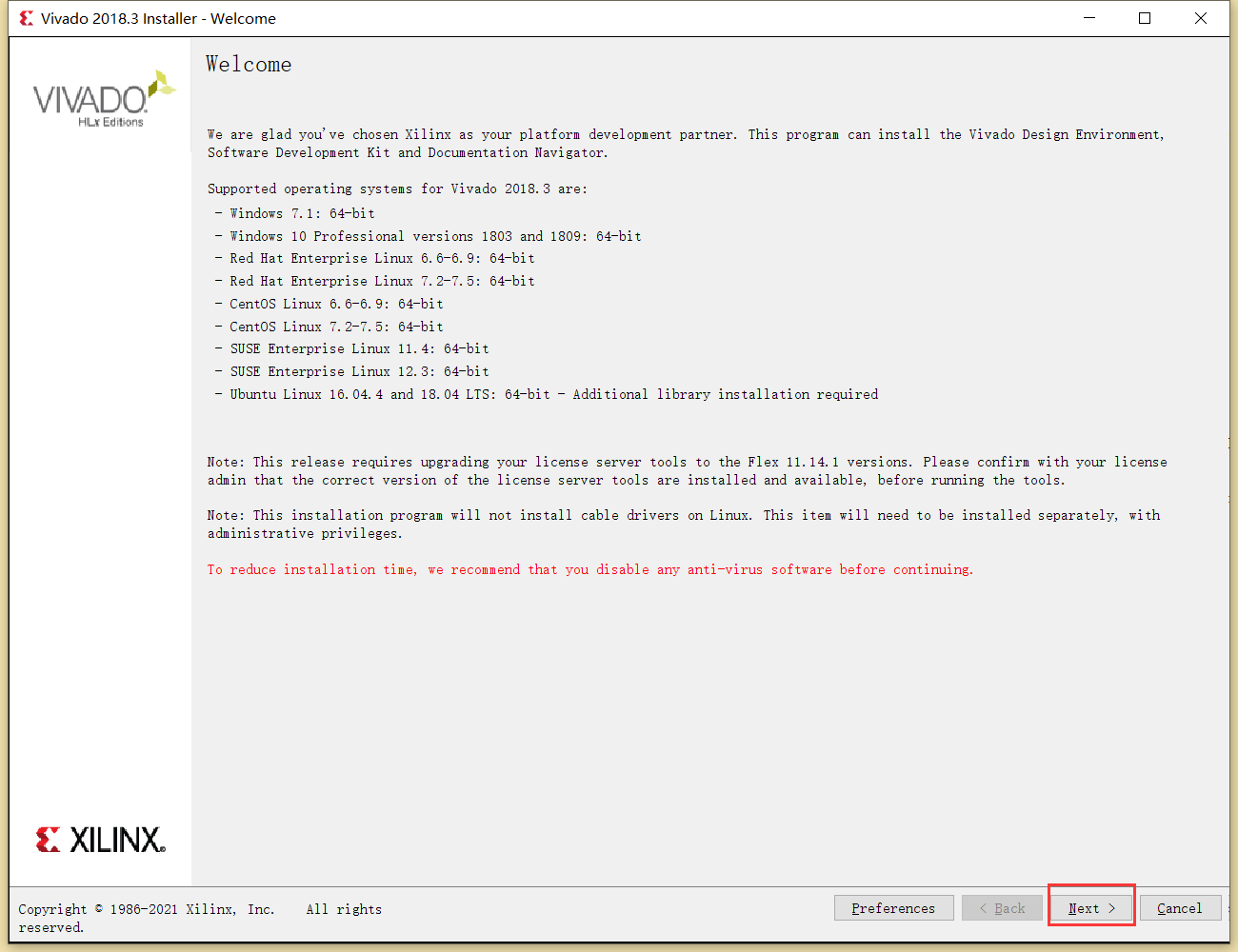Viewport: 1238px width, 952px height.
Task: Select the Windows 10 Professional versions line
Action: (x=429, y=236)
